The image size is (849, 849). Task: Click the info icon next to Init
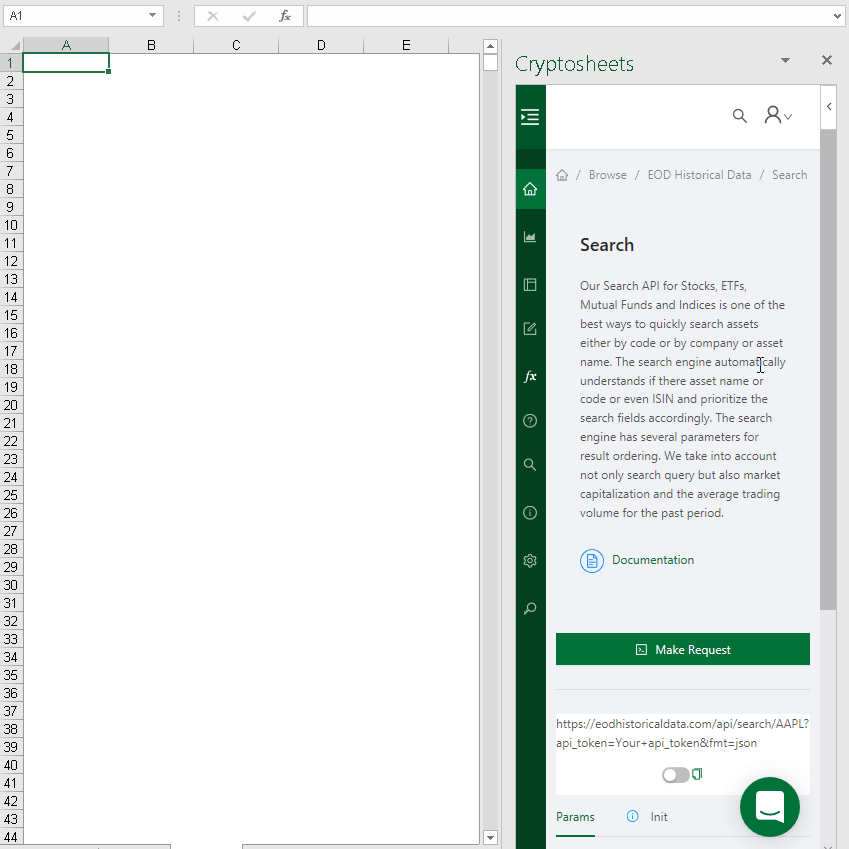coord(632,816)
